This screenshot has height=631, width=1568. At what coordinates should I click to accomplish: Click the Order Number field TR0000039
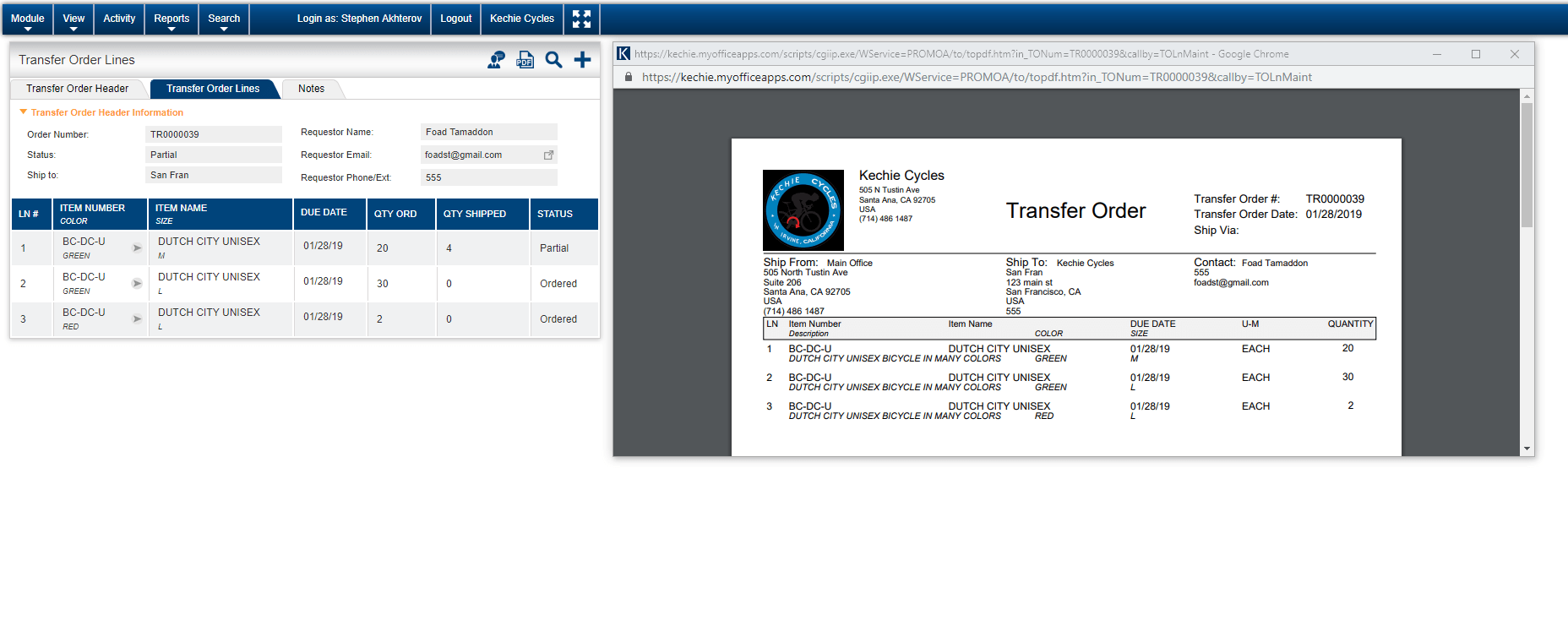(x=214, y=134)
